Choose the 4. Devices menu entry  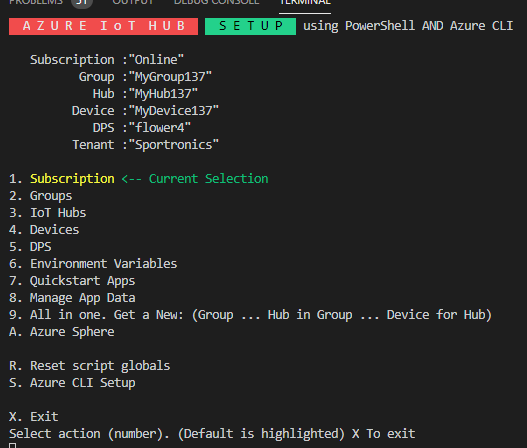[44, 230]
